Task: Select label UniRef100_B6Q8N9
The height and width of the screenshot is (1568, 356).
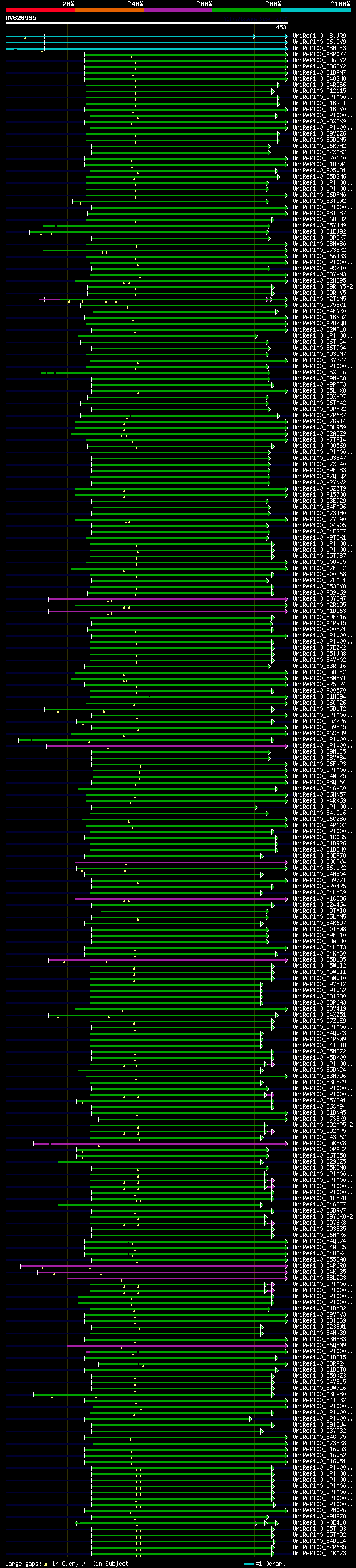Action: [319, 1345]
